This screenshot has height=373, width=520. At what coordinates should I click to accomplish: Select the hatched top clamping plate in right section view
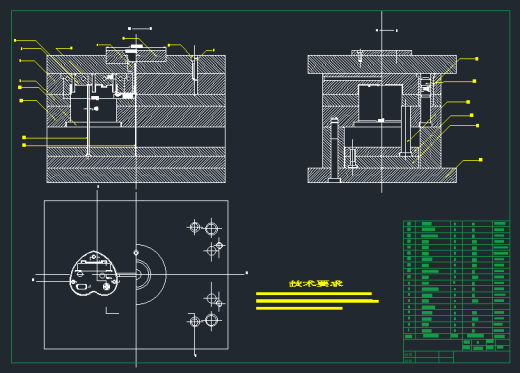point(382,65)
